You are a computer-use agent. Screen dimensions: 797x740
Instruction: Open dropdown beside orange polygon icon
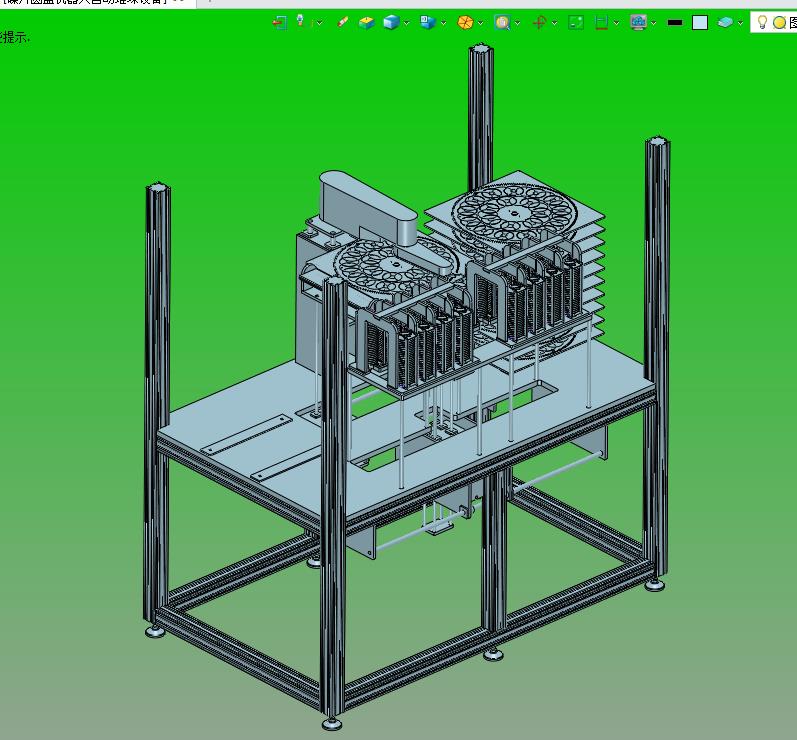(480, 23)
